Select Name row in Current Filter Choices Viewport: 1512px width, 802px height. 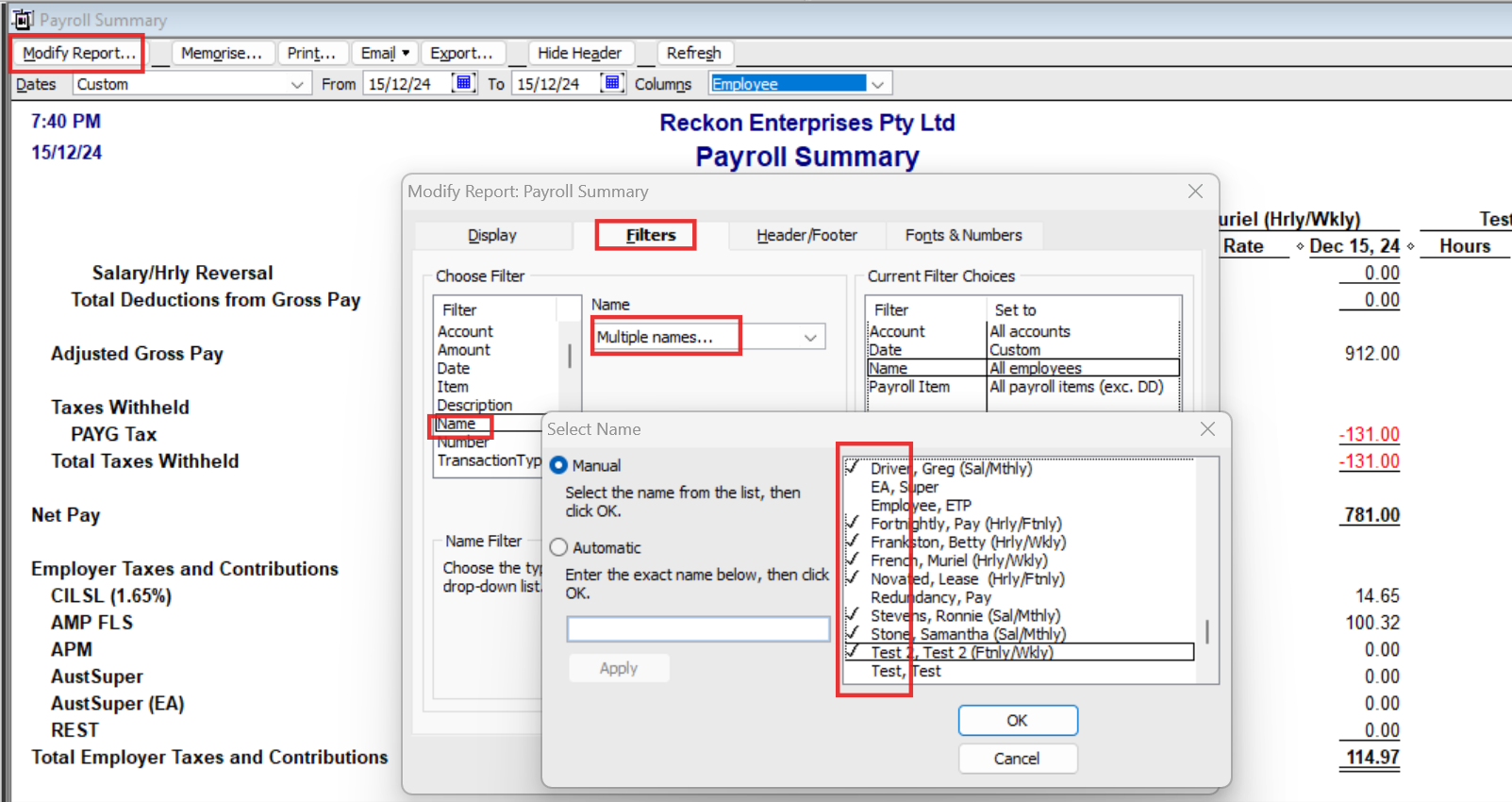coord(1023,368)
